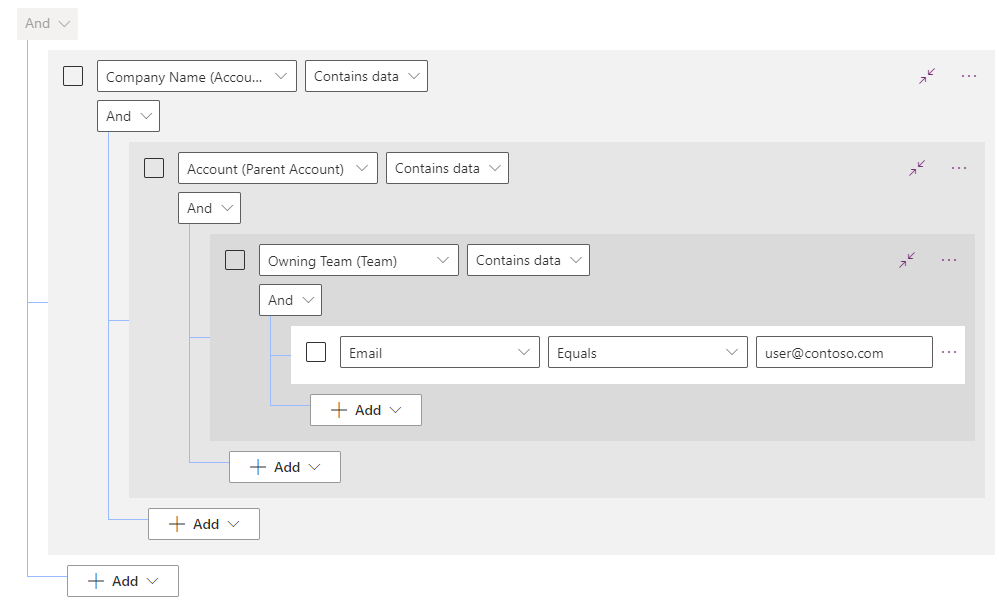Open the Email field selector dropdown
Image resolution: width=999 pixels, height=607 pixels.
(x=439, y=351)
